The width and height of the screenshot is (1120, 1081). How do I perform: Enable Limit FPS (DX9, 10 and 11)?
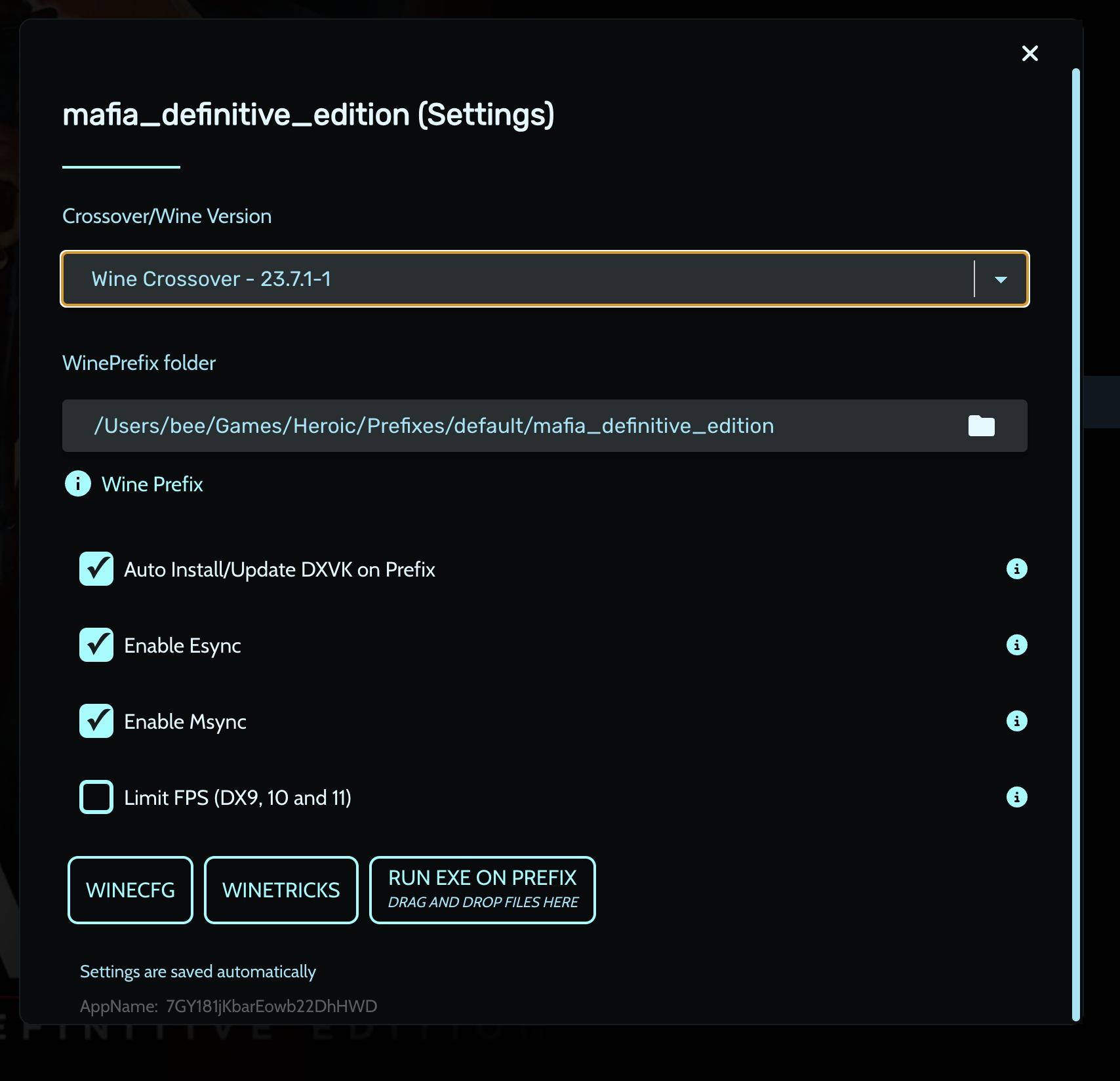[x=96, y=797]
